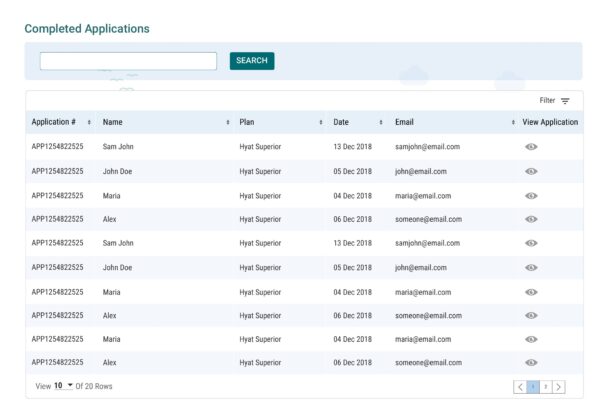Sort table using Name column arrows
This screenshot has width=600, height=400.
[228, 122]
